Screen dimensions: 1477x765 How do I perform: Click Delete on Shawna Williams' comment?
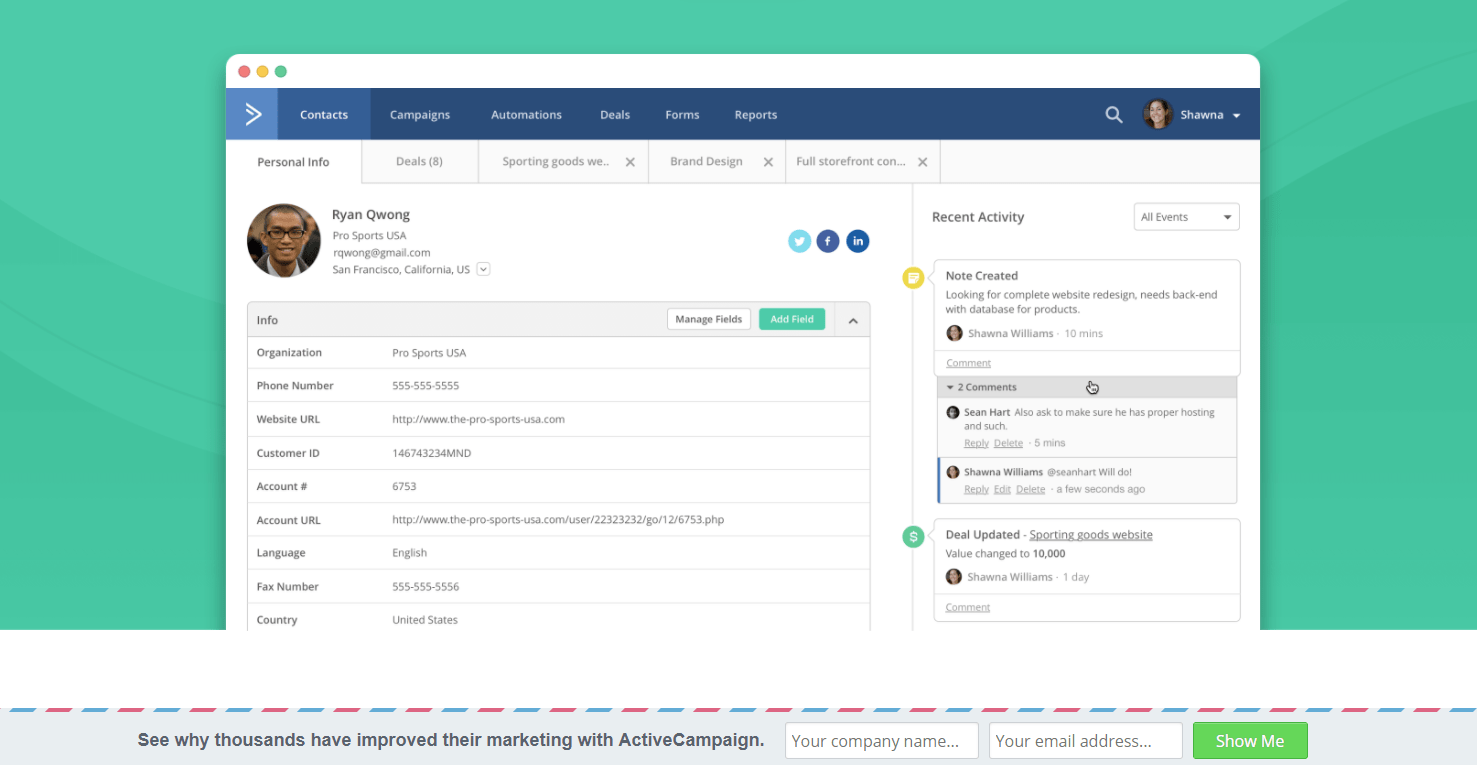(1031, 489)
